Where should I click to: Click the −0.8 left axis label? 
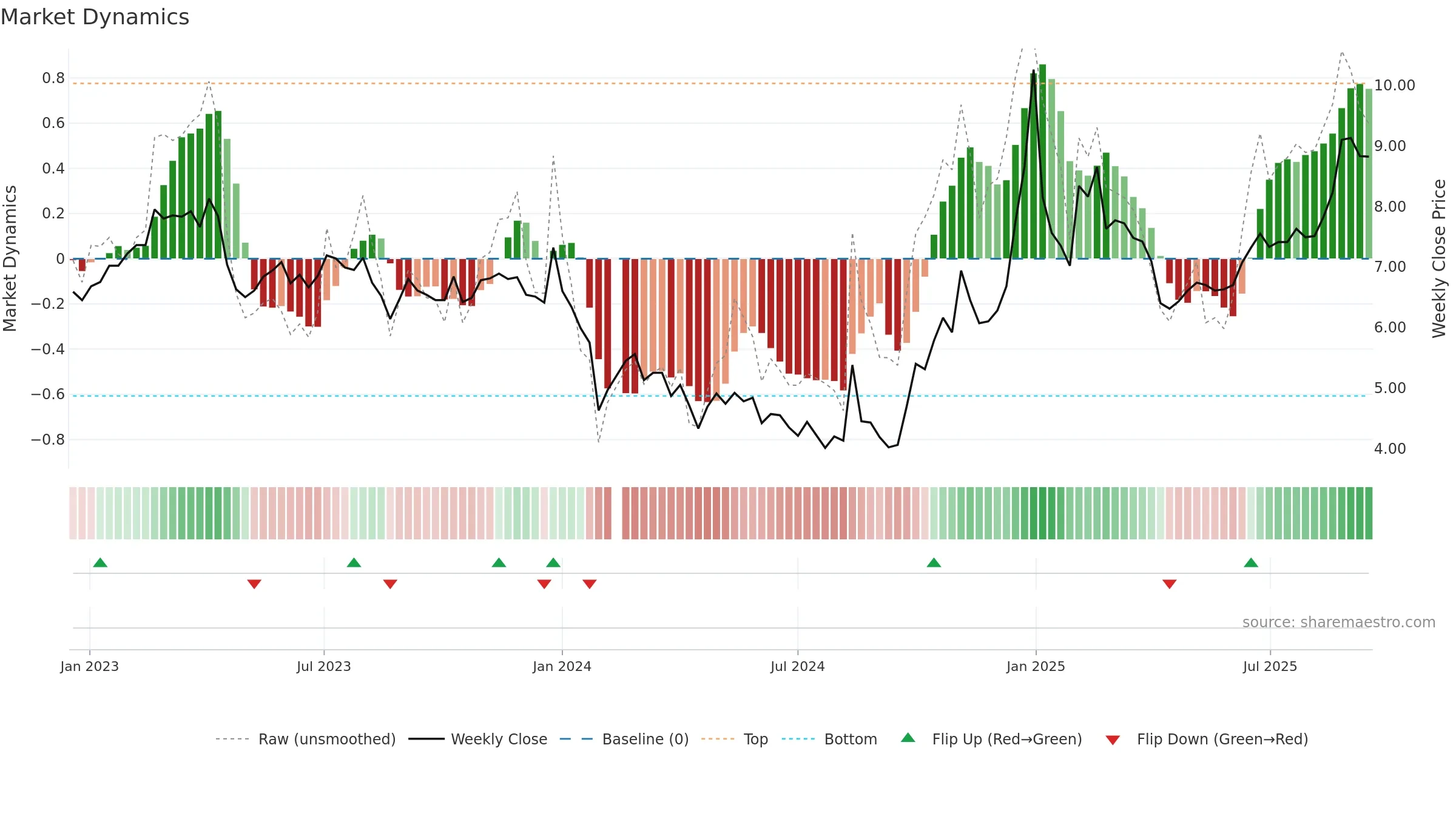pos(48,439)
